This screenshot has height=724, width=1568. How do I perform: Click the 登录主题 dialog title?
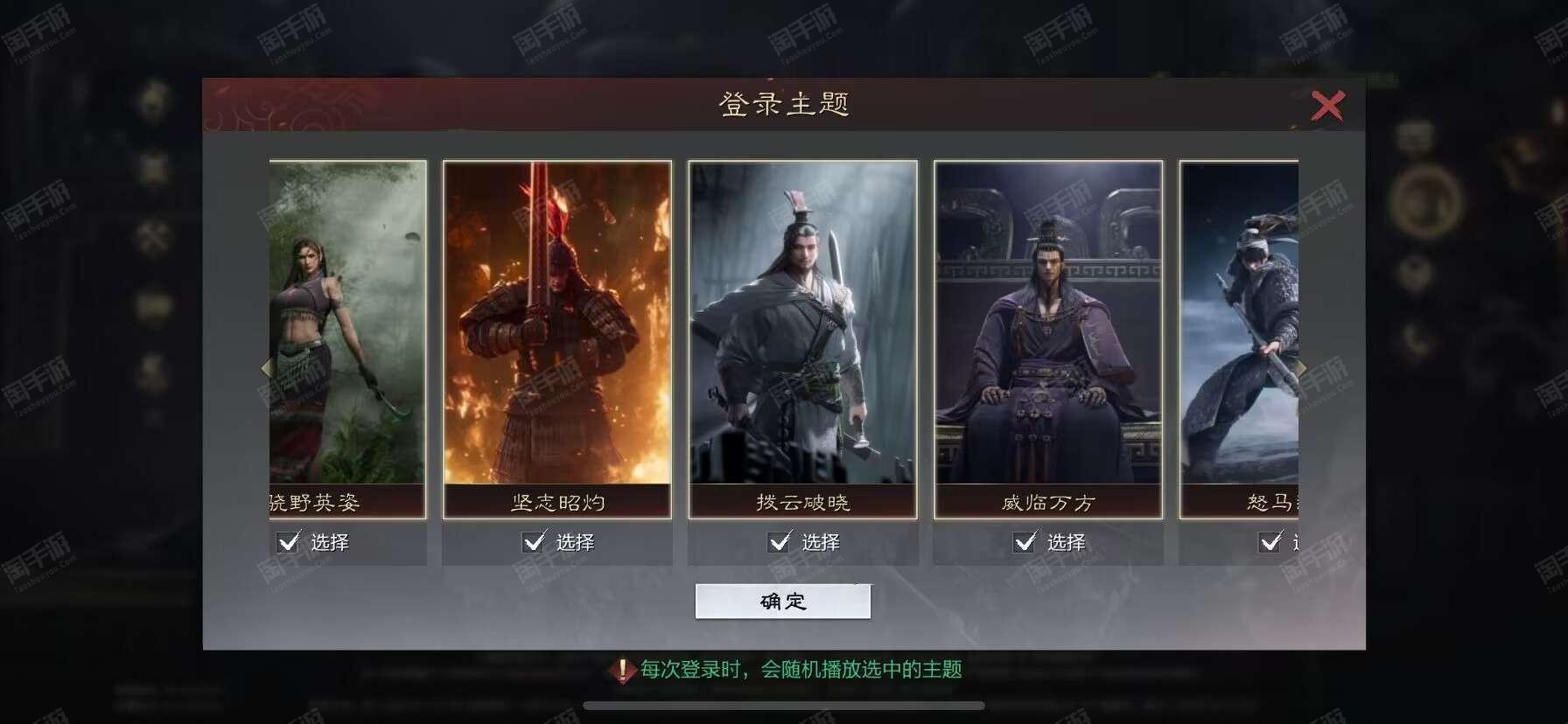(x=784, y=104)
